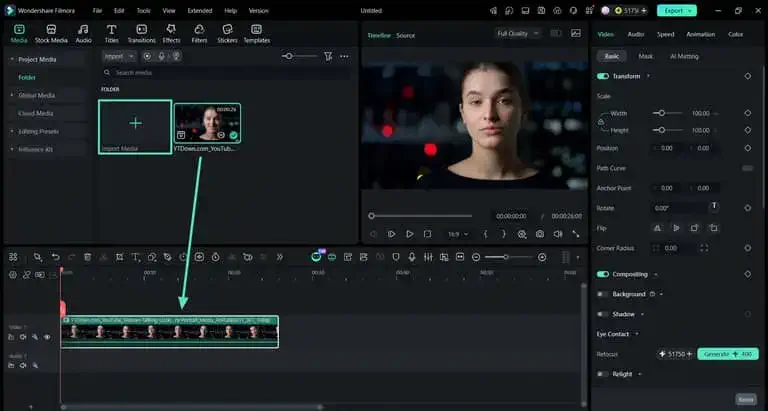Open the Templates panel

point(257,34)
